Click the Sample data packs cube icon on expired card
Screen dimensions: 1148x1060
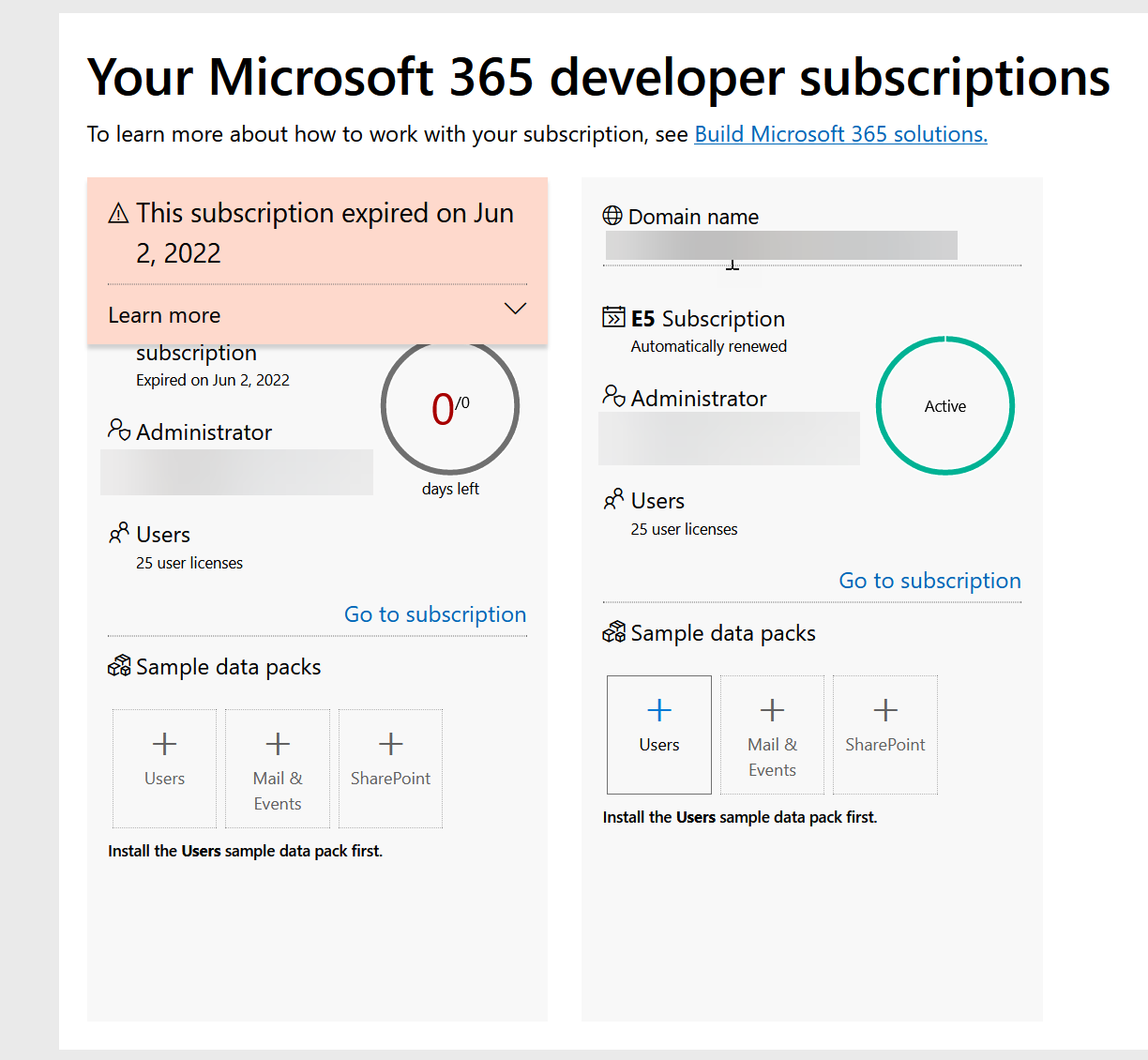[119, 665]
